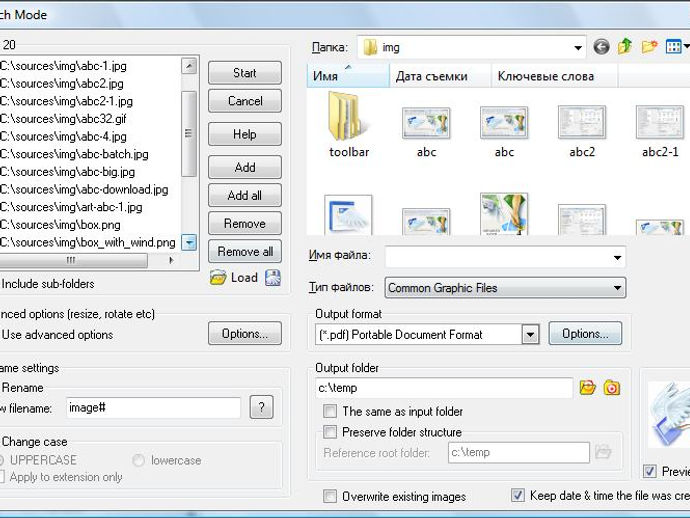This screenshot has width=690, height=518.
Task: Click the Start button
Action: (x=245, y=73)
